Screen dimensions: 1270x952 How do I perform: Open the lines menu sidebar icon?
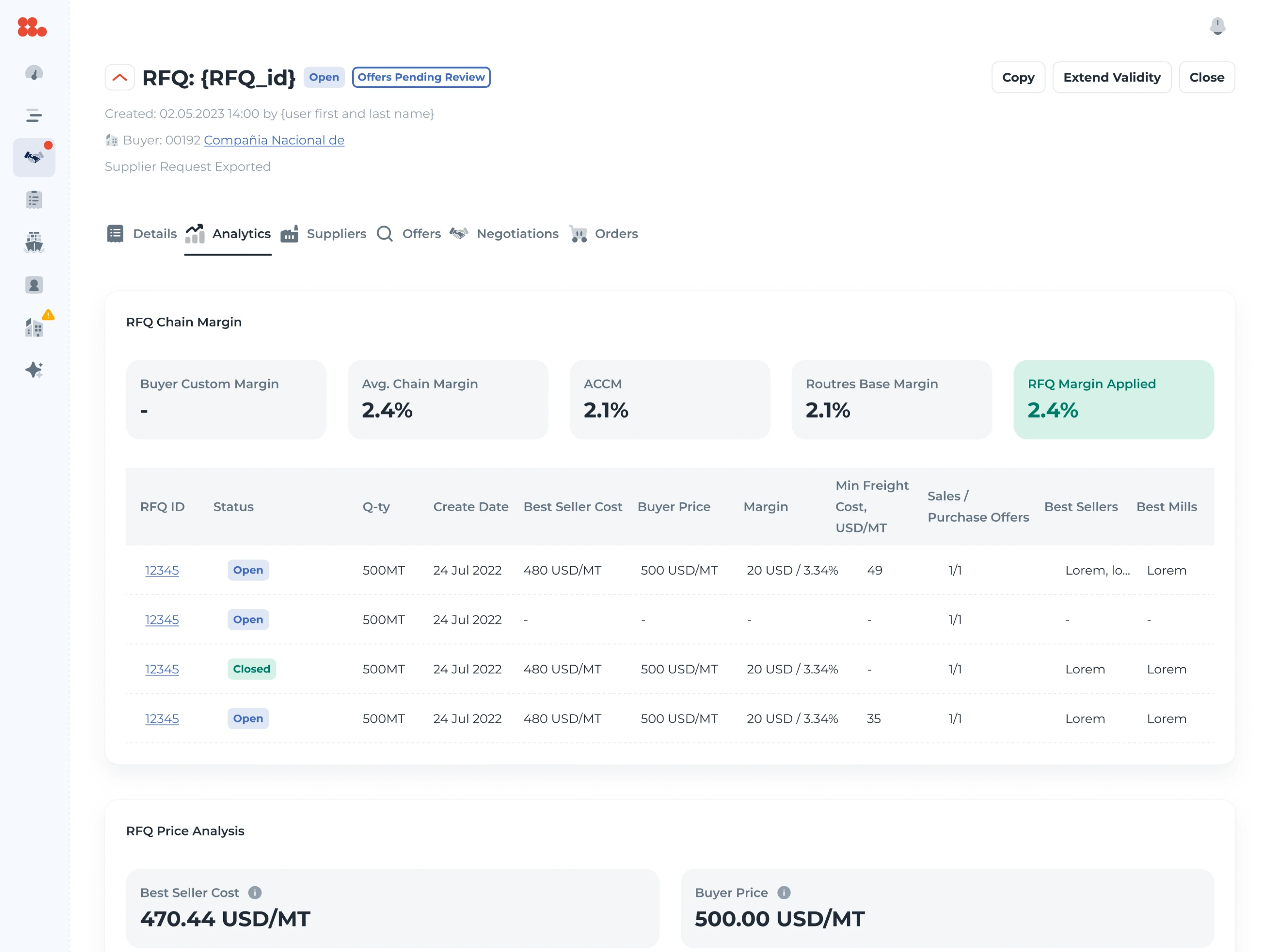34,116
